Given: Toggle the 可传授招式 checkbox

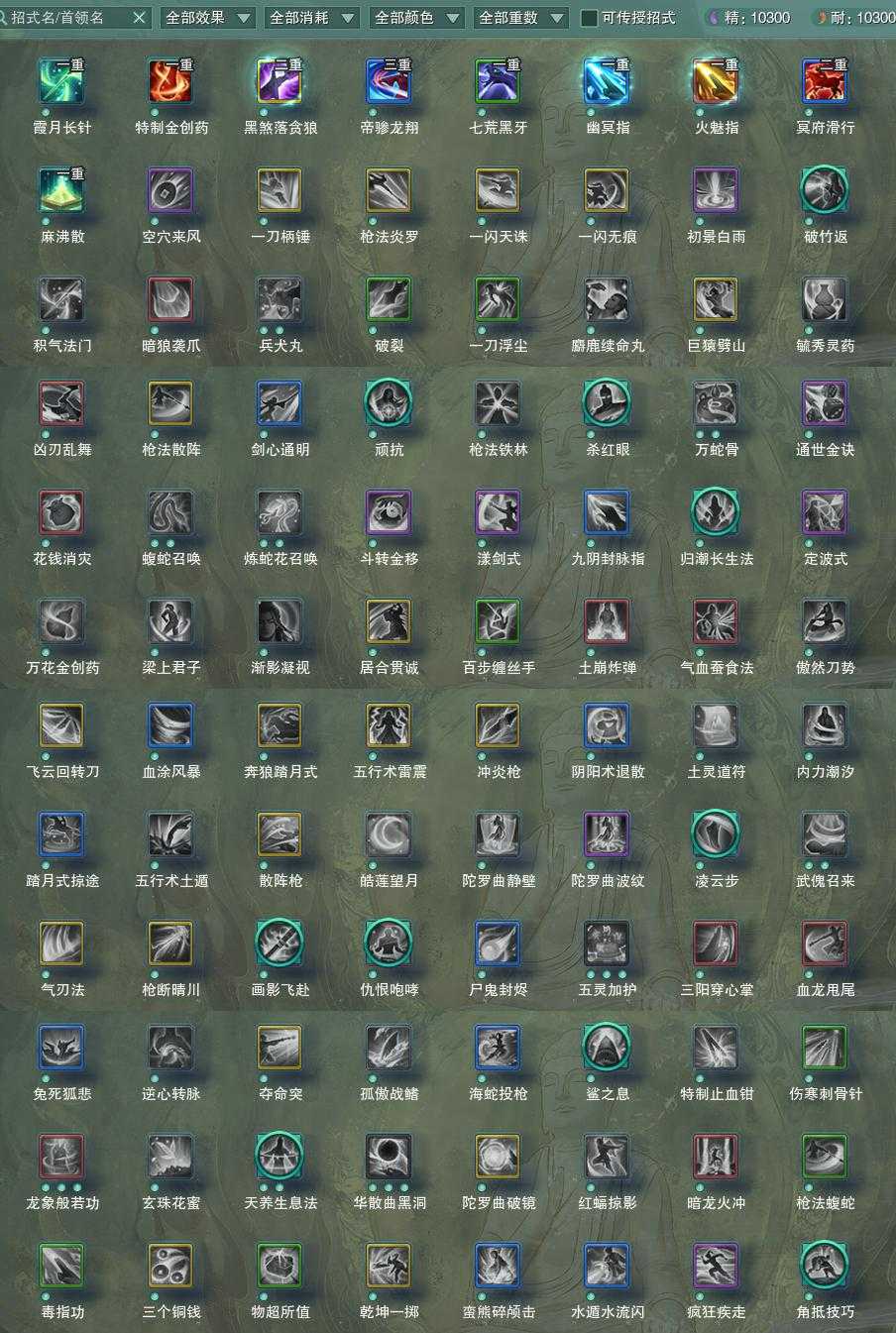Looking at the screenshot, I should (589, 17).
